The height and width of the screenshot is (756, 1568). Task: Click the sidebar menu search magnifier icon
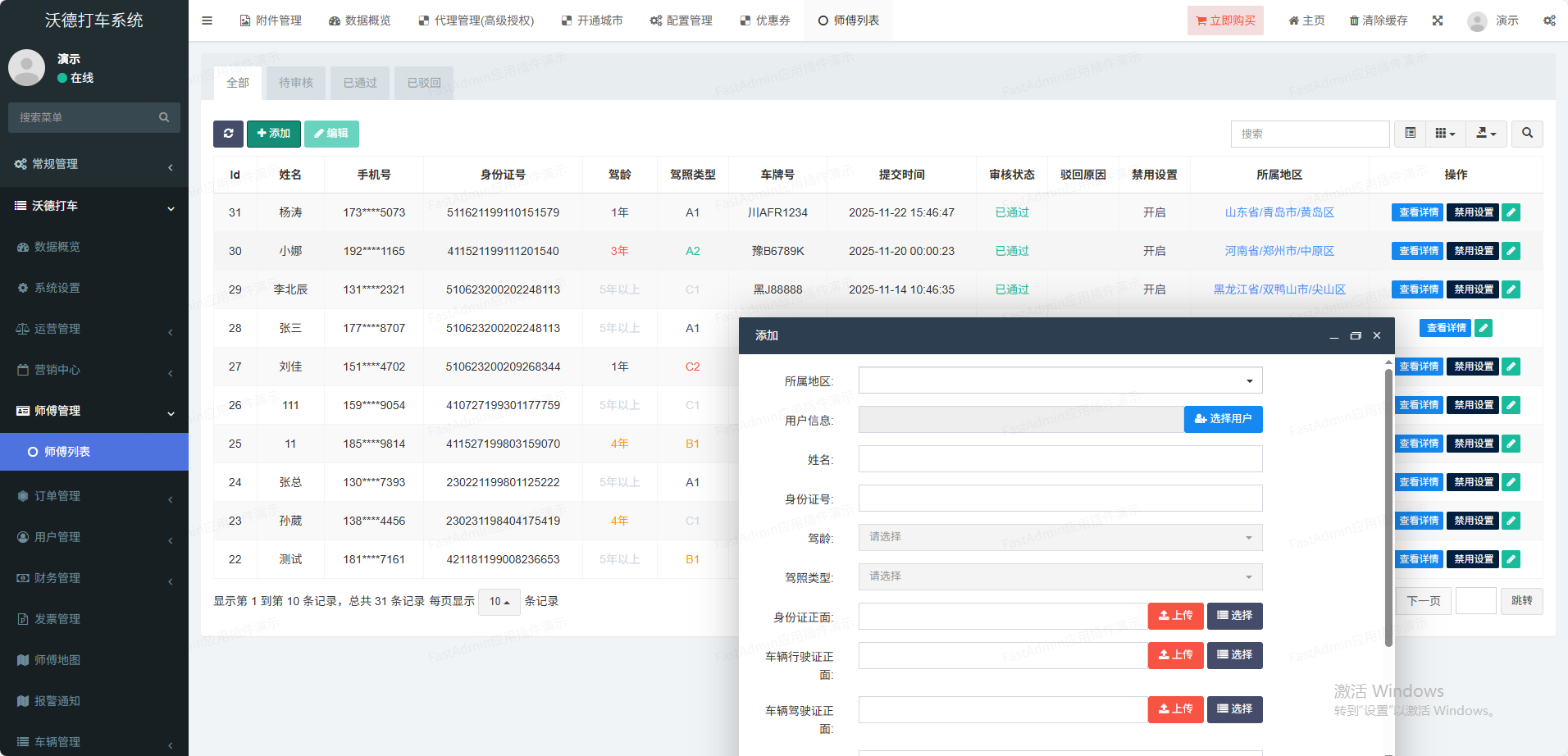click(164, 117)
